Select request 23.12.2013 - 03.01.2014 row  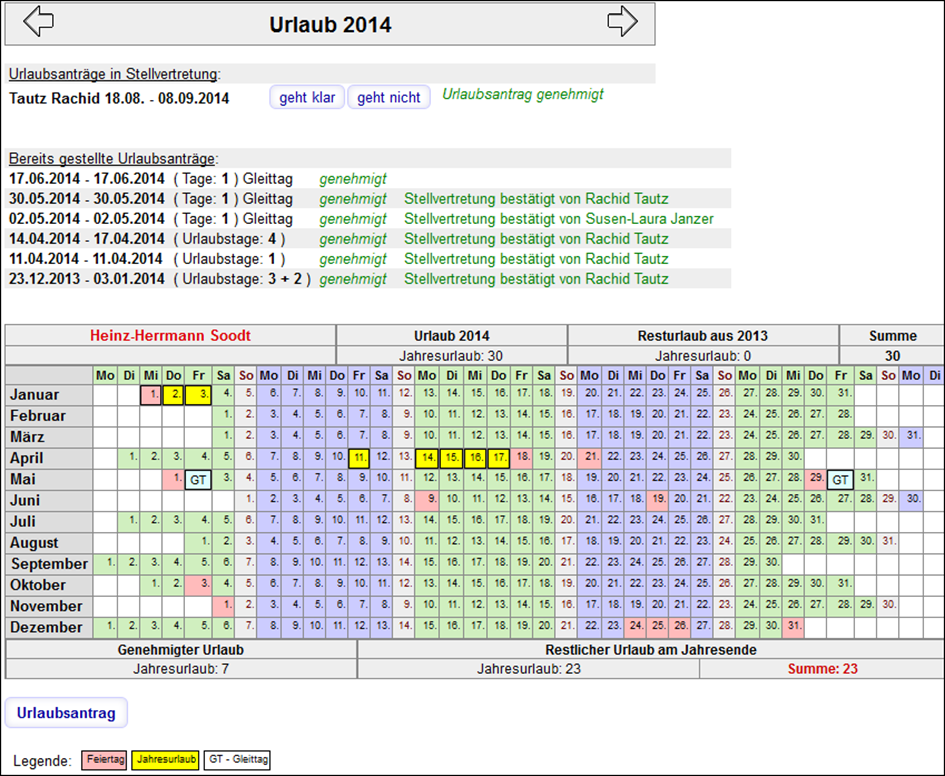pos(368,279)
